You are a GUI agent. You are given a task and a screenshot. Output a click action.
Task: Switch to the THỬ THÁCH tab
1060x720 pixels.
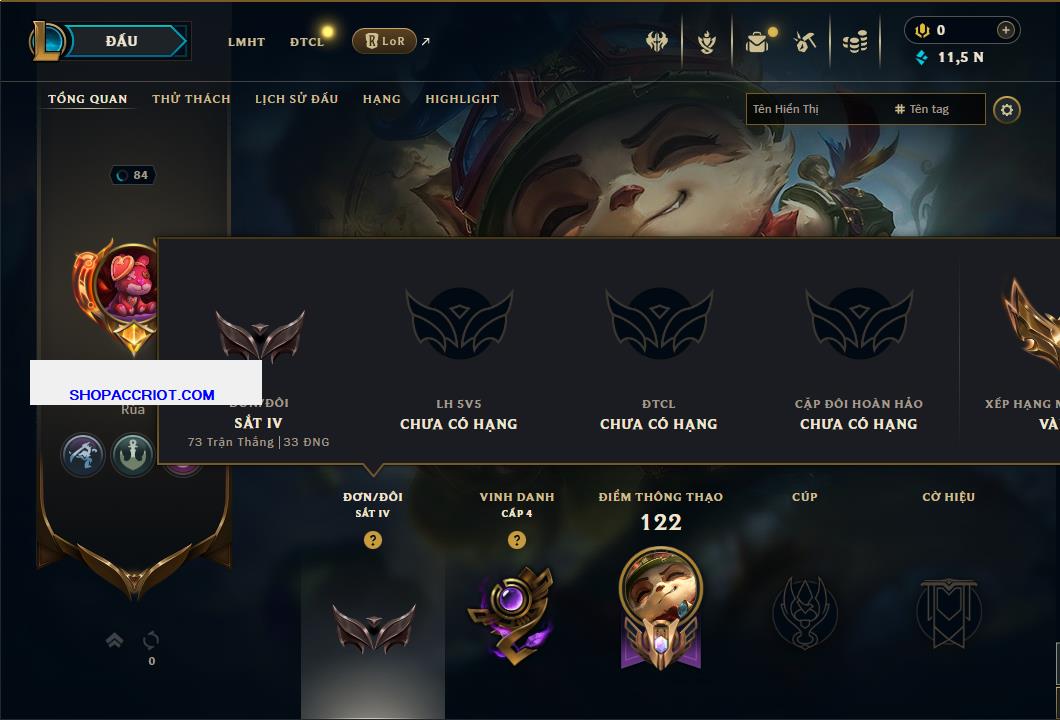point(191,99)
